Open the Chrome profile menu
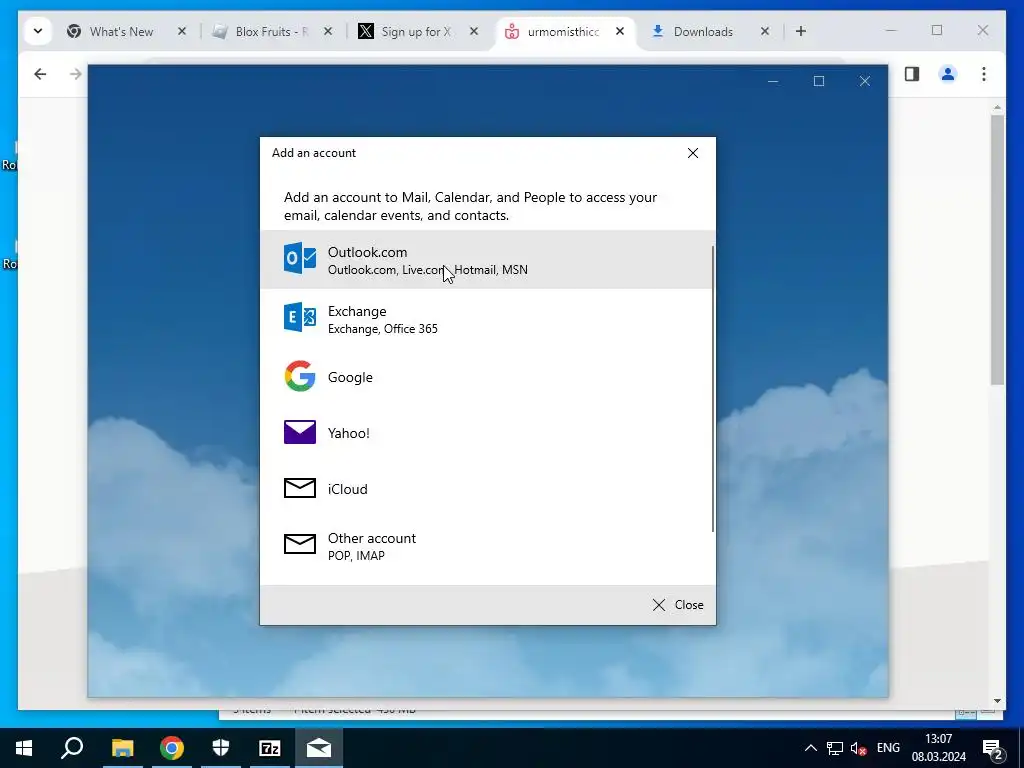 click(948, 74)
